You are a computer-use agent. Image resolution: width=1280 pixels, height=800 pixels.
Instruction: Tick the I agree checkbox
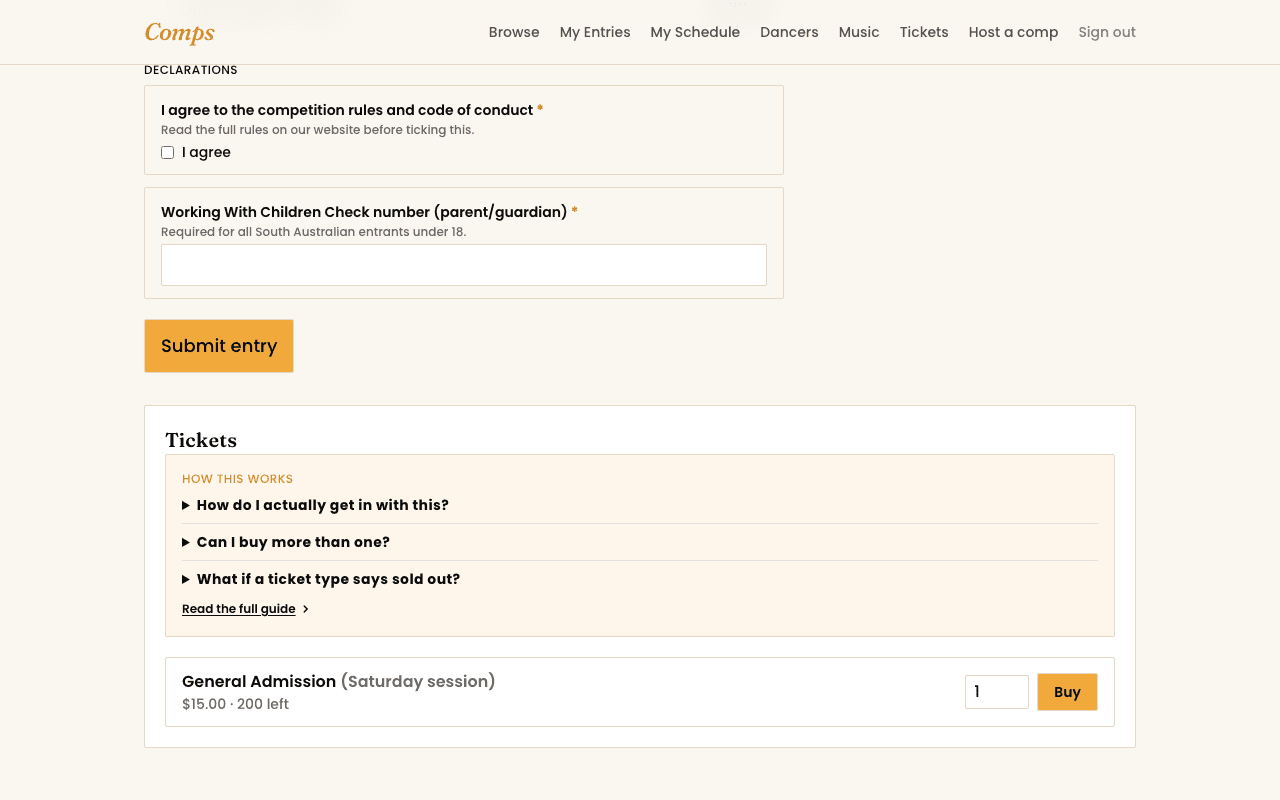tap(168, 153)
